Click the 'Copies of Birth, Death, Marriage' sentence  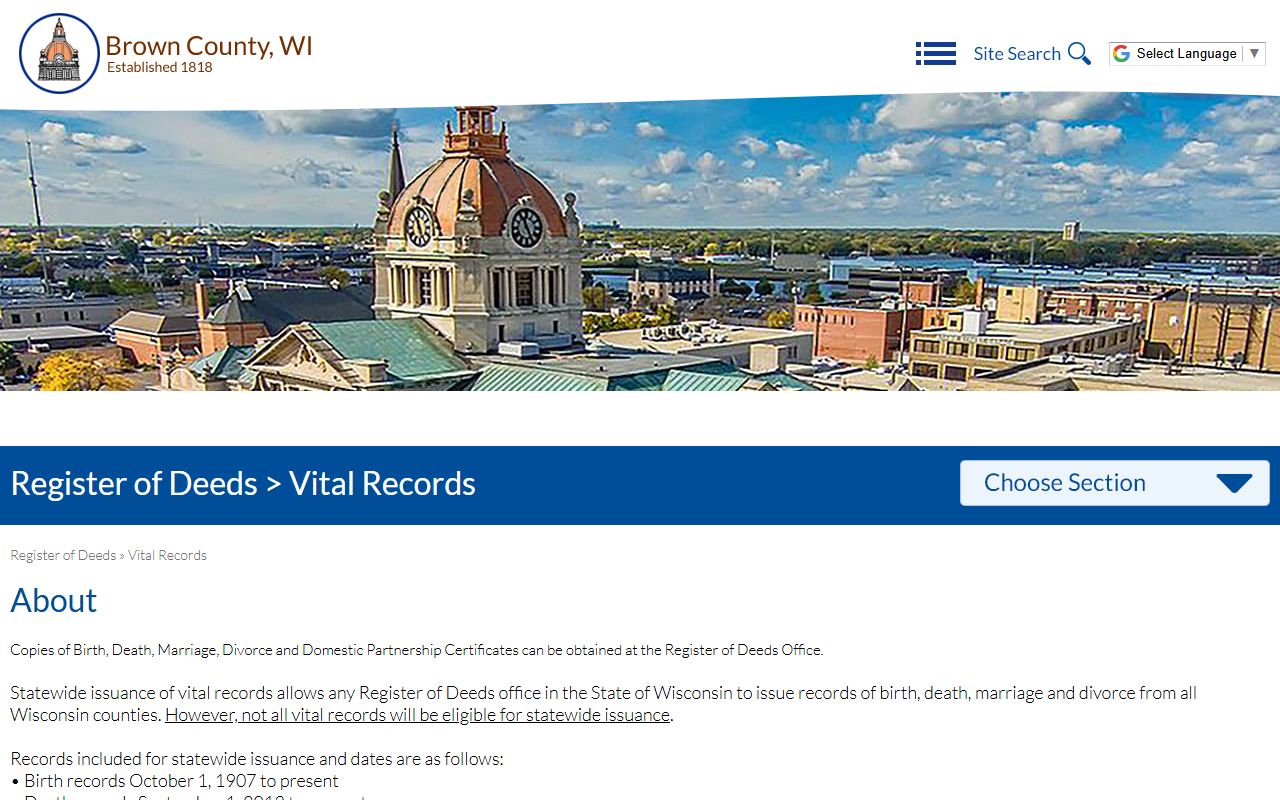tap(417, 650)
